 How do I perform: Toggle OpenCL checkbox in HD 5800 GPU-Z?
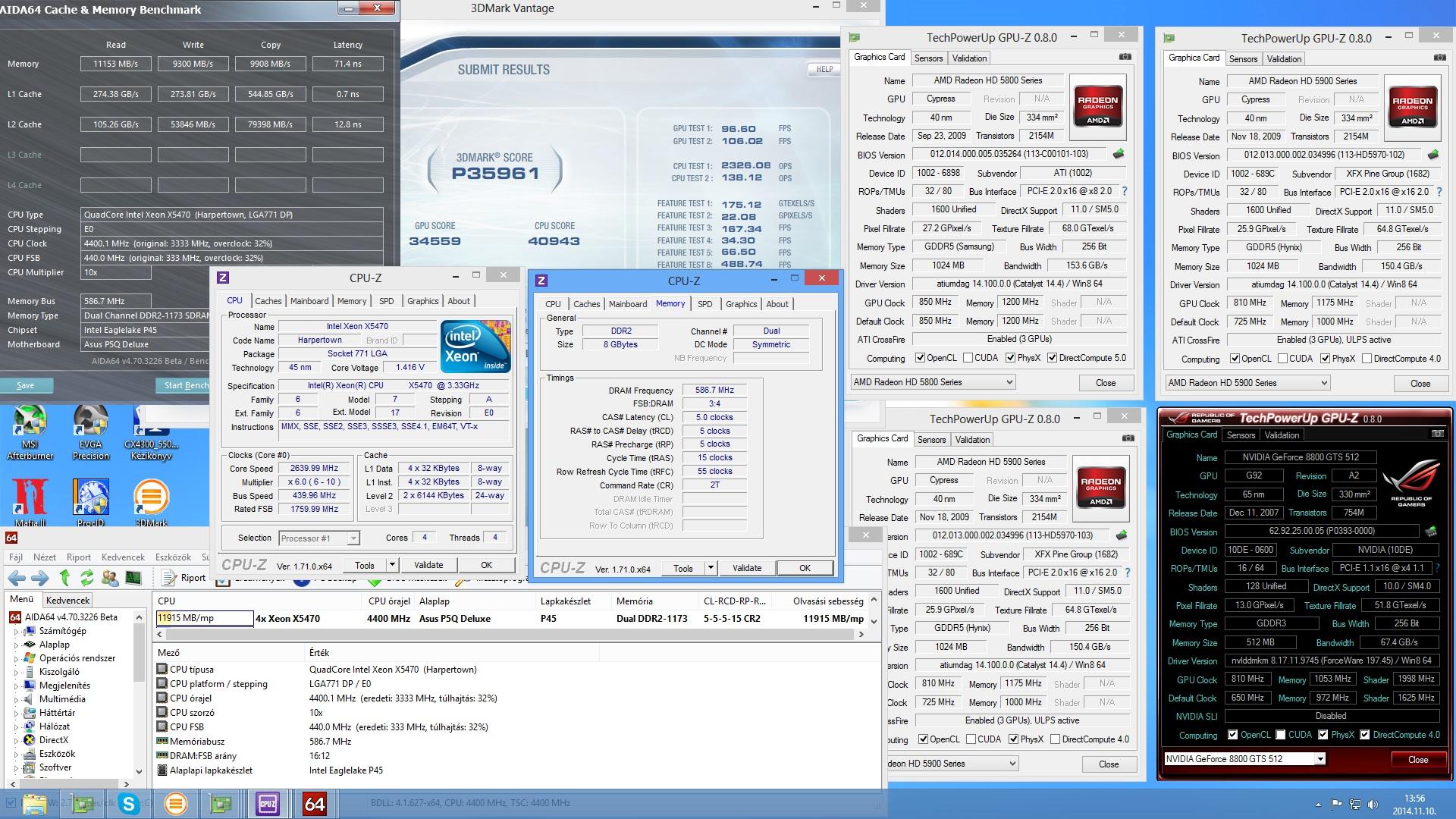coord(920,358)
